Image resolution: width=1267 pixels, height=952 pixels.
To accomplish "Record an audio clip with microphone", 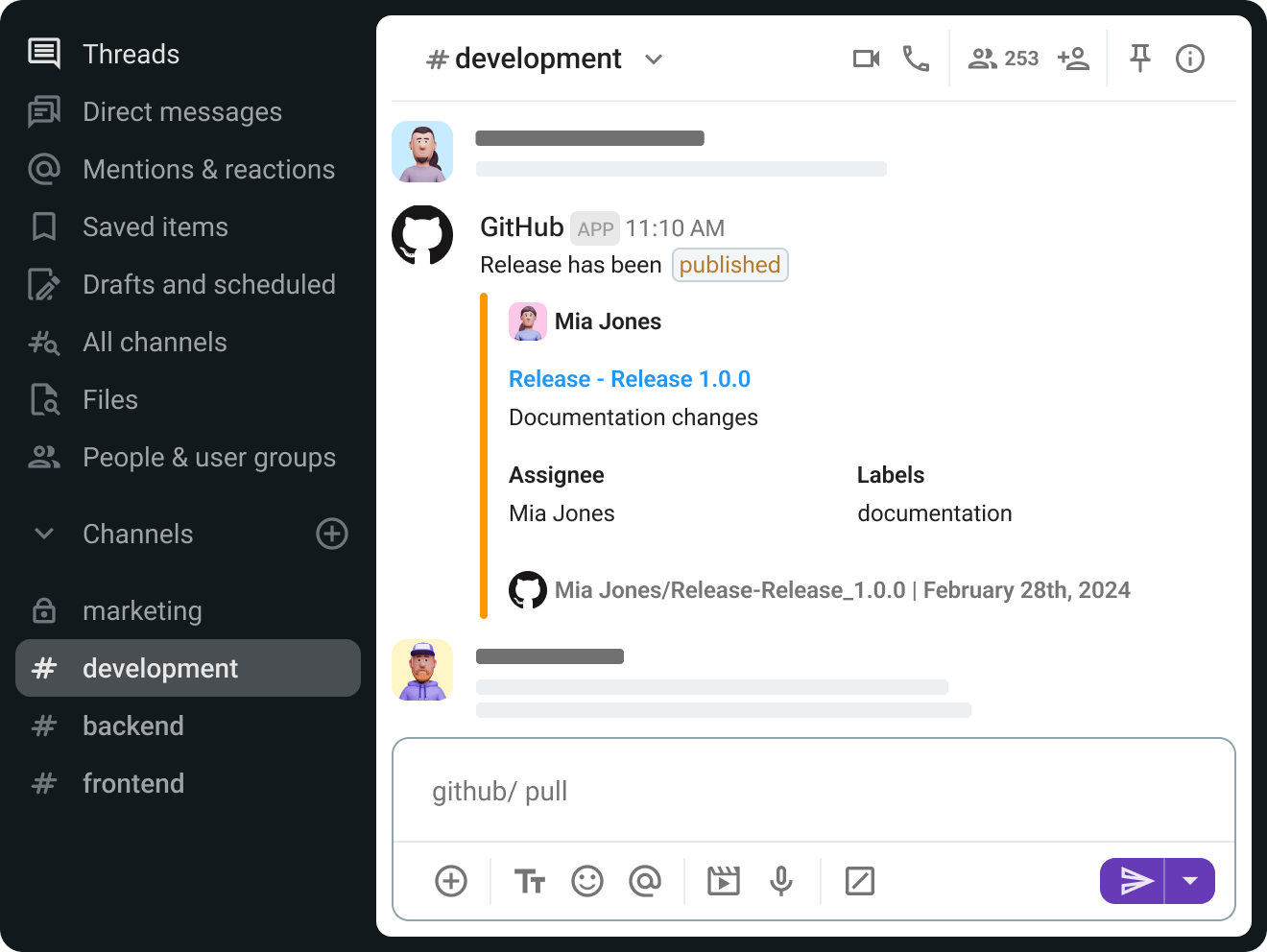I will 781,881.
